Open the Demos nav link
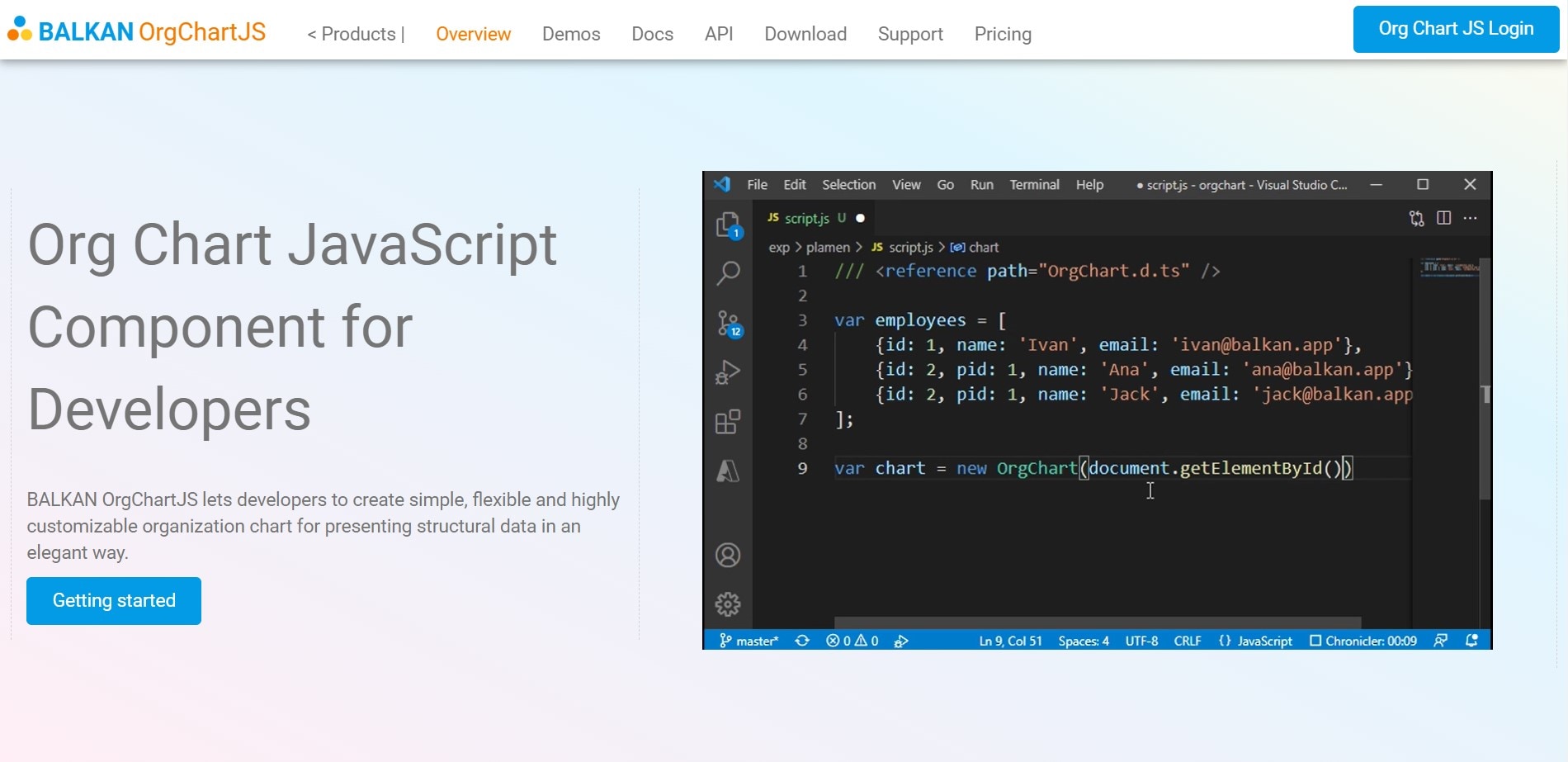The width and height of the screenshot is (1568, 762). 571,34
